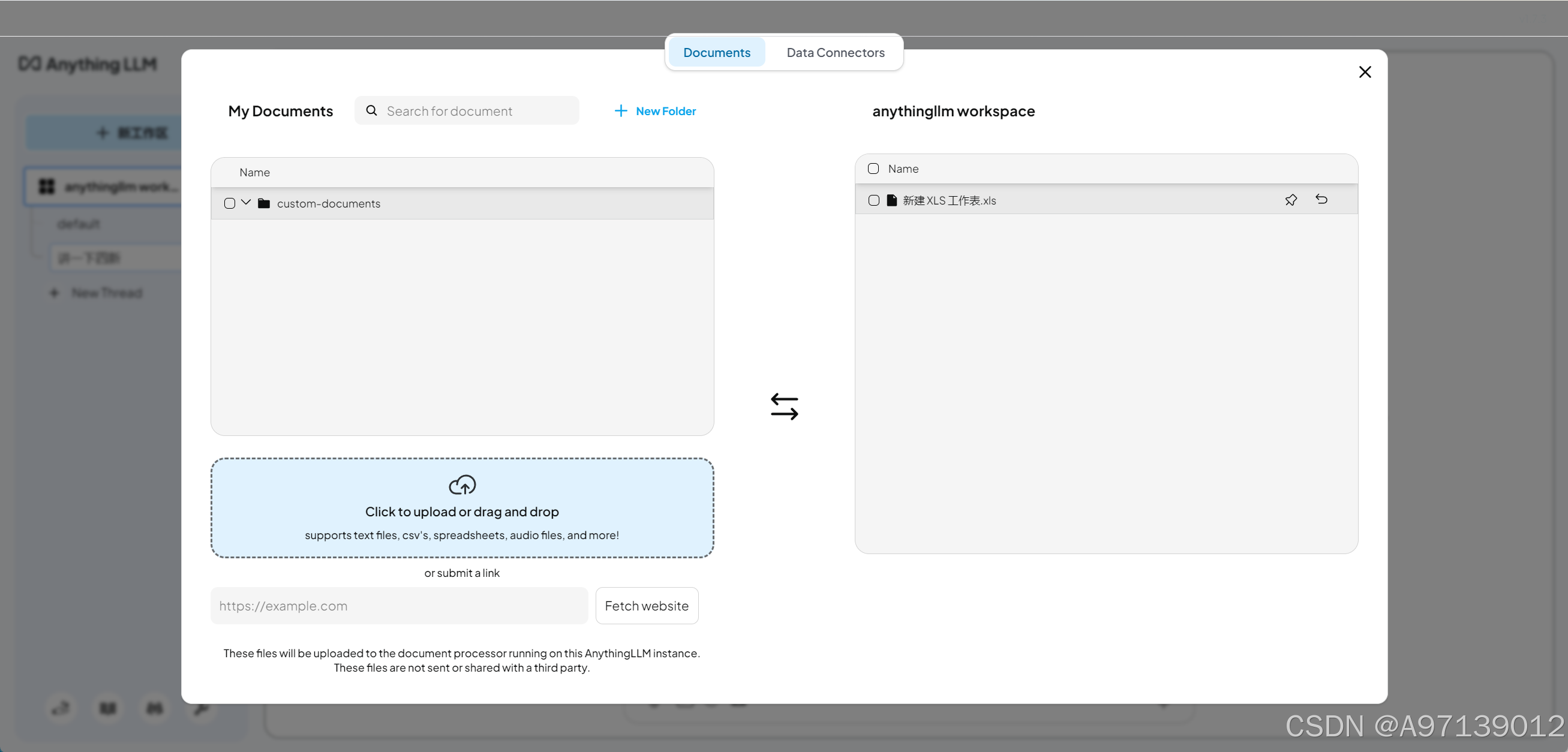Click the Anything LLM logo

tap(87, 64)
